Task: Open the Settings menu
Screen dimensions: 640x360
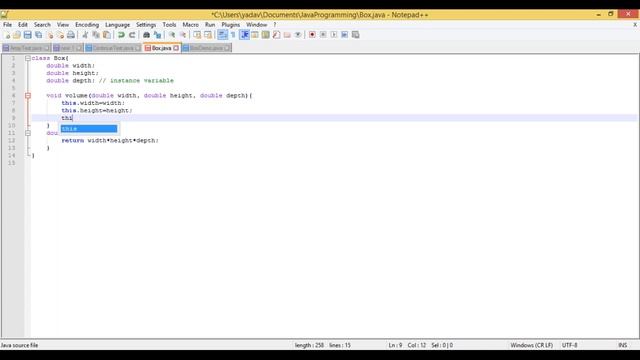Action: click(146, 25)
